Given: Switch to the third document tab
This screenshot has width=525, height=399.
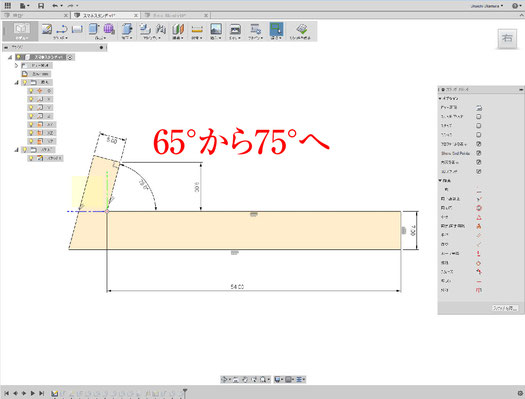Looking at the screenshot, I should (x=176, y=15).
